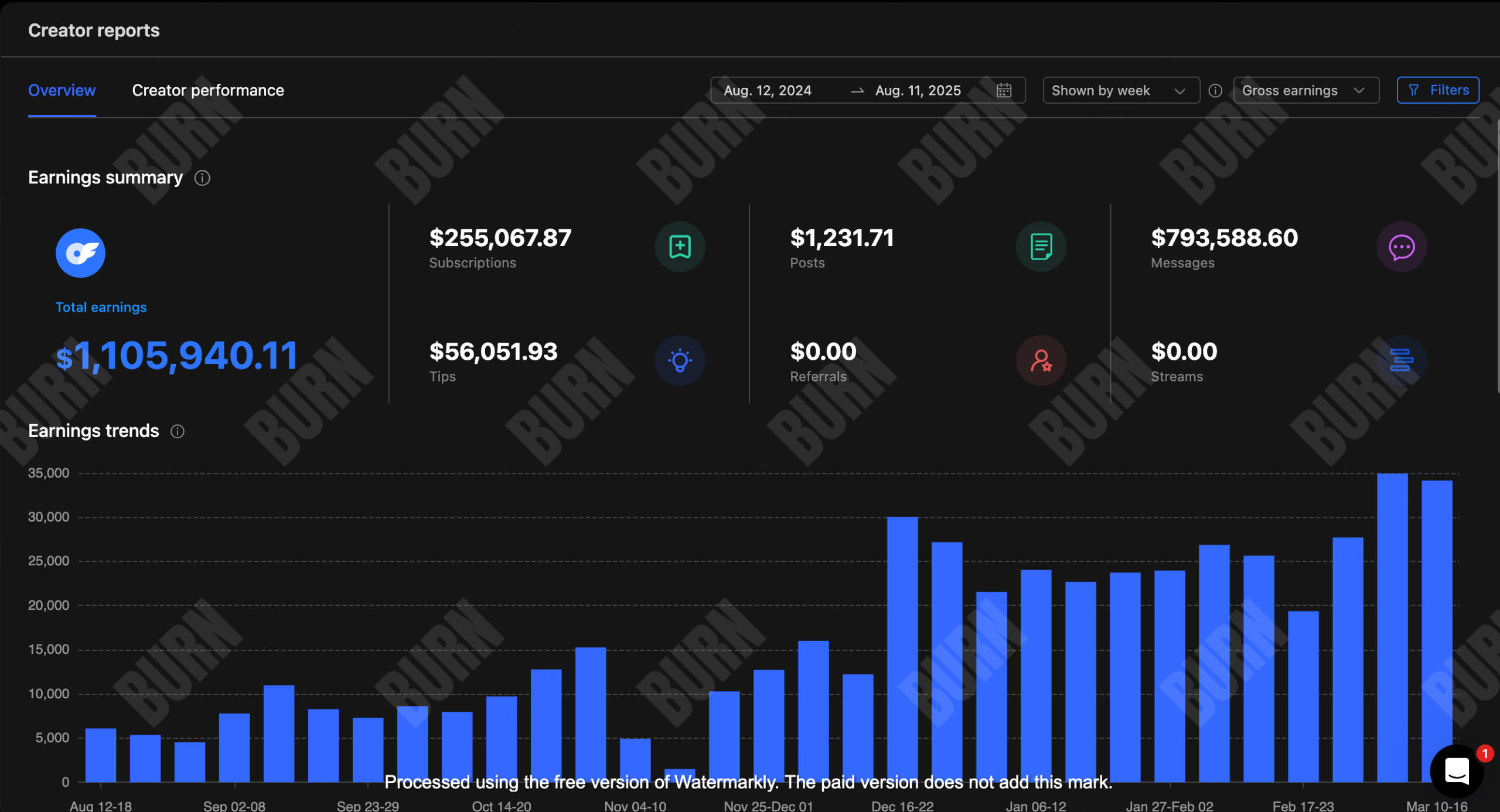Image resolution: width=1500 pixels, height=812 pixels.
Task: Click the Subscriptions bookmark-plus icon
Action: point(680,247)
